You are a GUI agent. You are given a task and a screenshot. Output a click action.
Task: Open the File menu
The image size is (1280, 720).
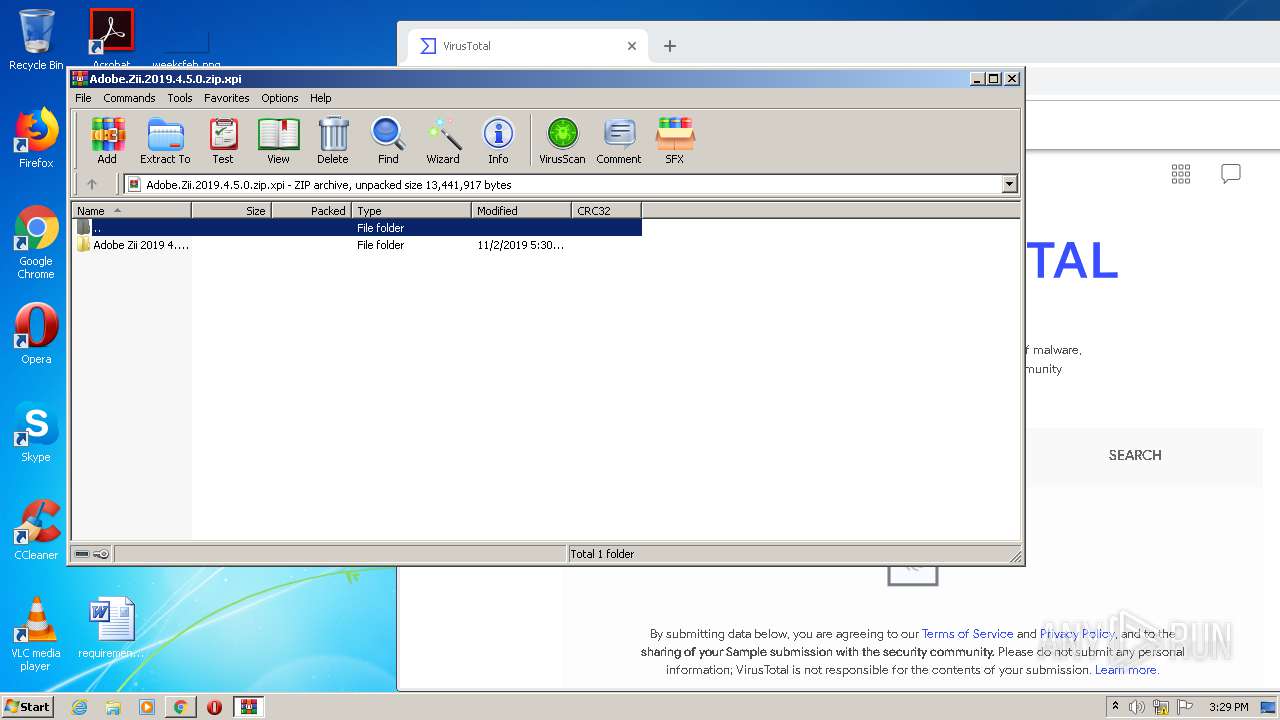83,98
